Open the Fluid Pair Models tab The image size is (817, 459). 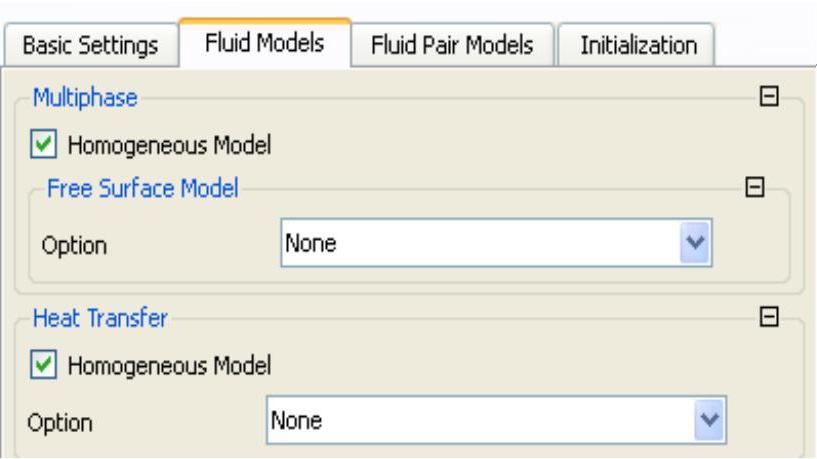pos(452,45)
